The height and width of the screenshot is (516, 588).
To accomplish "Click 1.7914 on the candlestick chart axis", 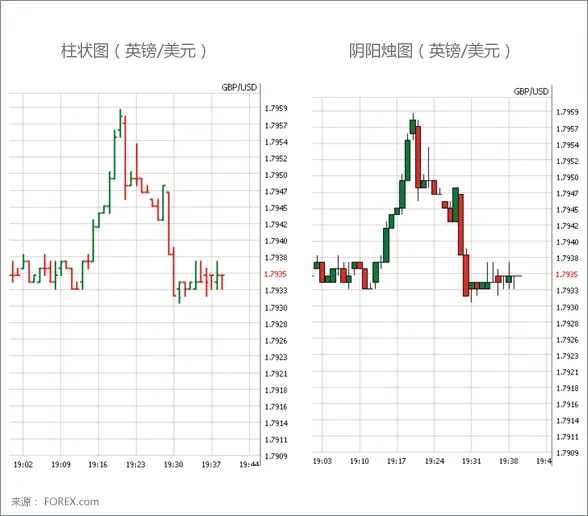I will point(567,421).
